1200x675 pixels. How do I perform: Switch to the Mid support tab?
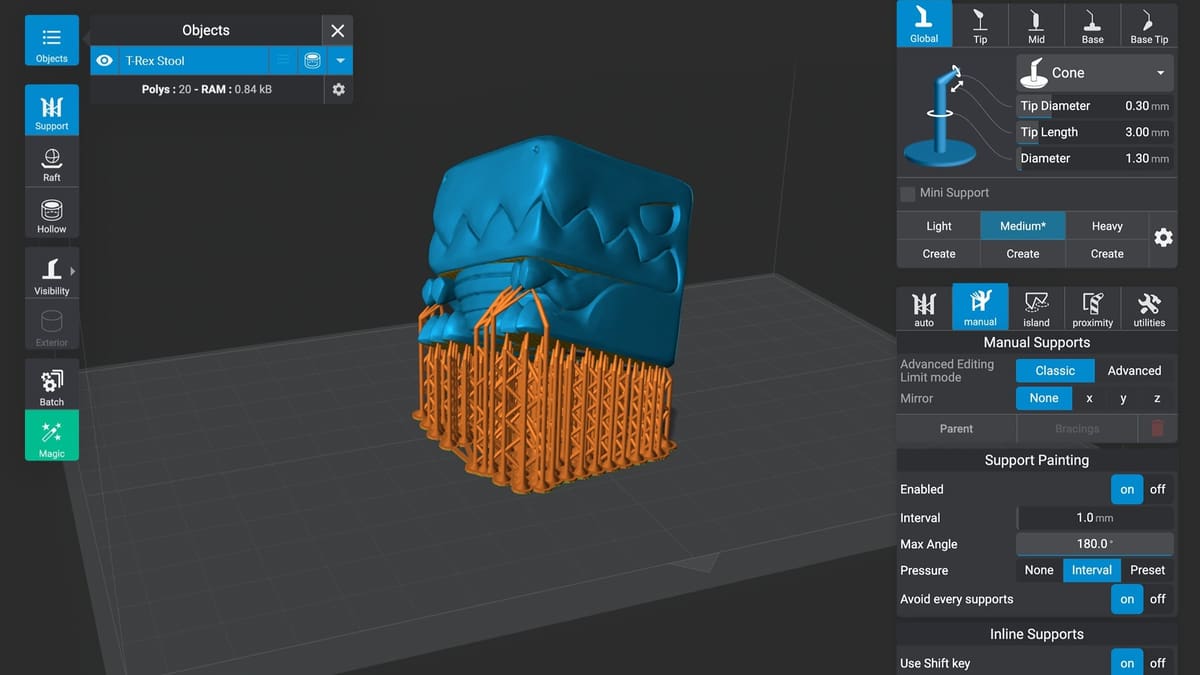coord(1036,26)
